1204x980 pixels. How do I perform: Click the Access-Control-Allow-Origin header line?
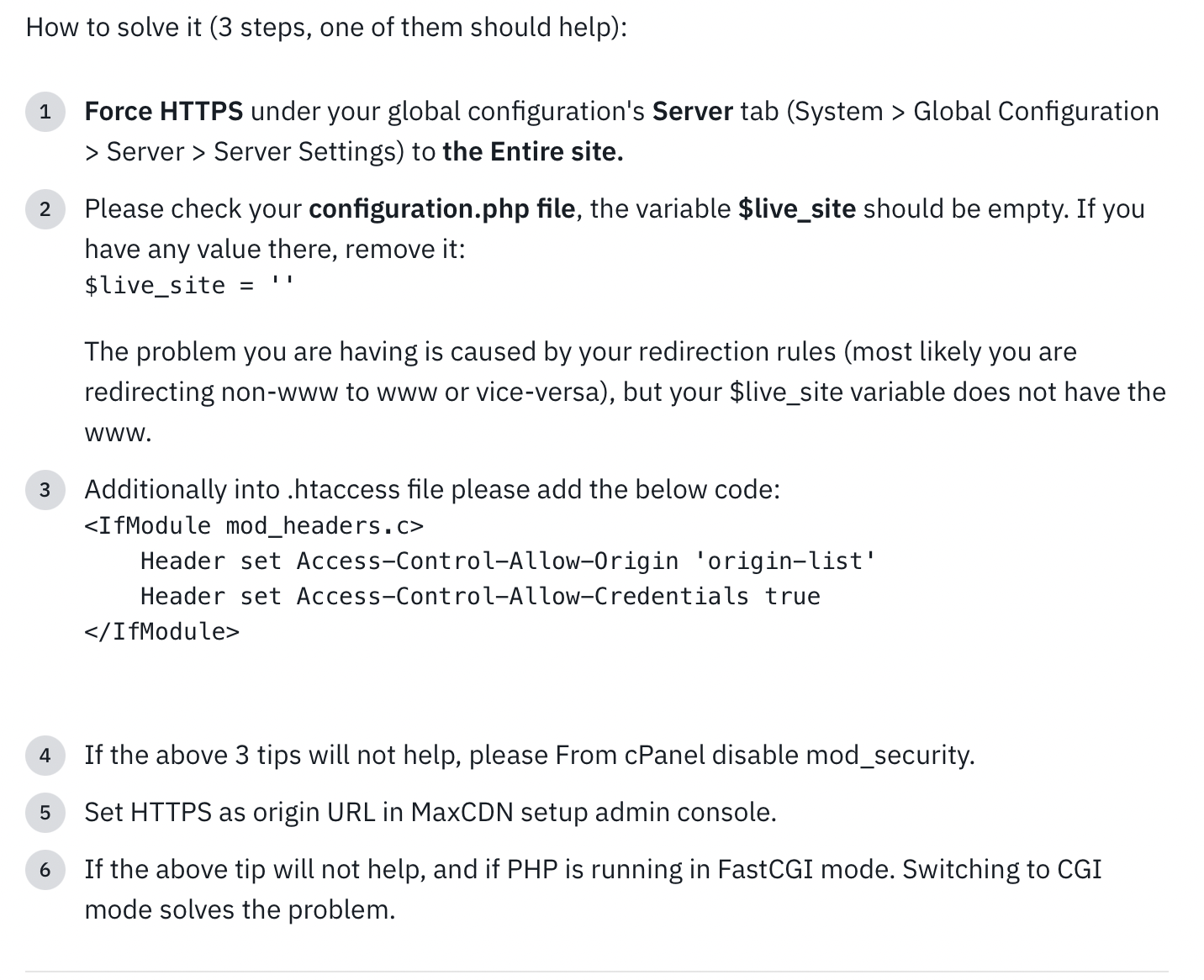click(x=508, y=561)
